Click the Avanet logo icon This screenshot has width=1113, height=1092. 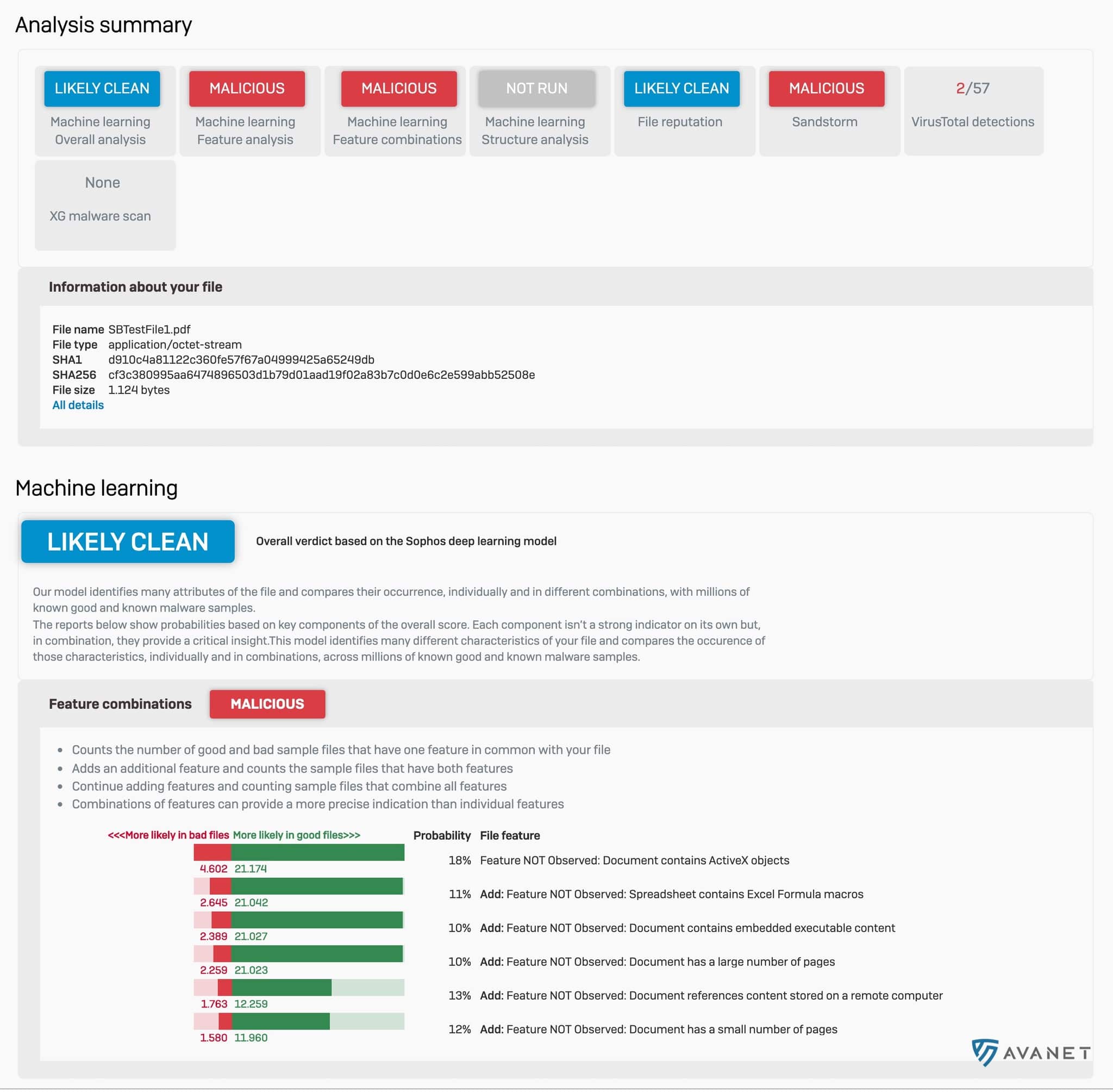985,1052
